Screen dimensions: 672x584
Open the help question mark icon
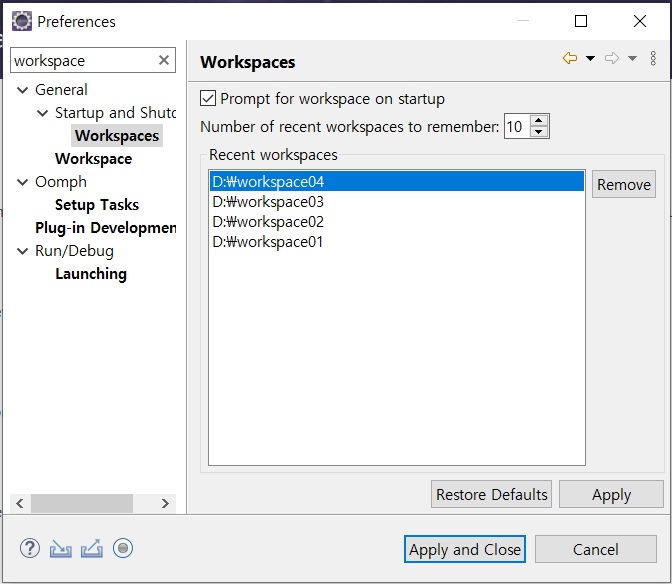pos(30,548)
